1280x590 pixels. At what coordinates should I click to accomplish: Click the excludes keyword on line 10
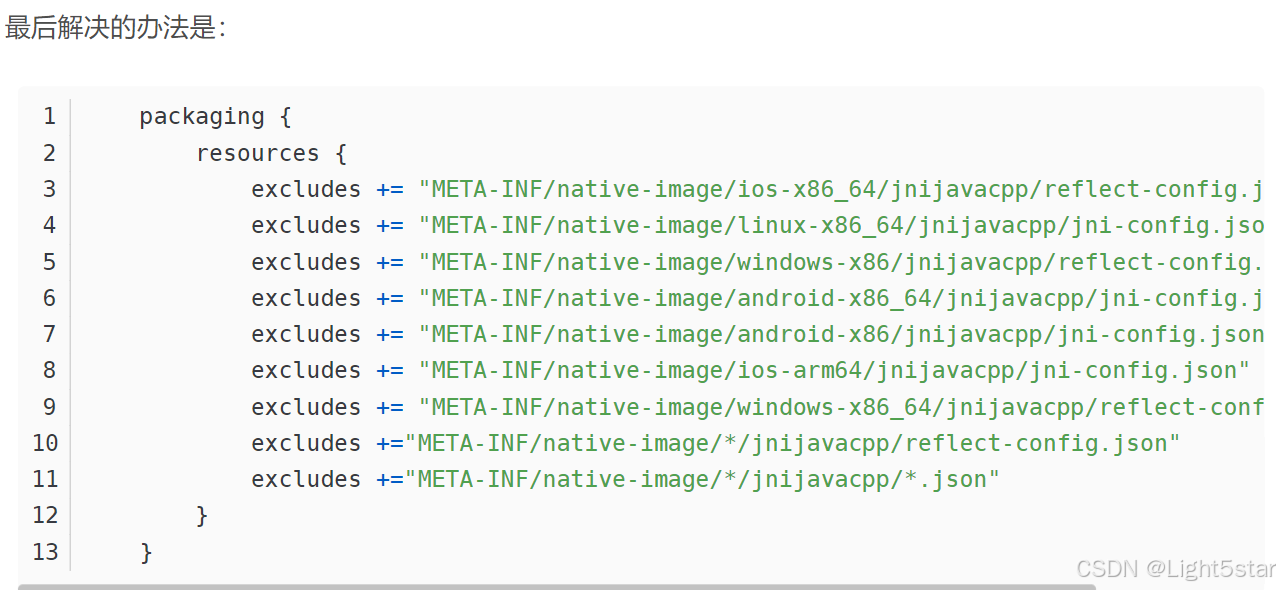[x=305, y=442]
